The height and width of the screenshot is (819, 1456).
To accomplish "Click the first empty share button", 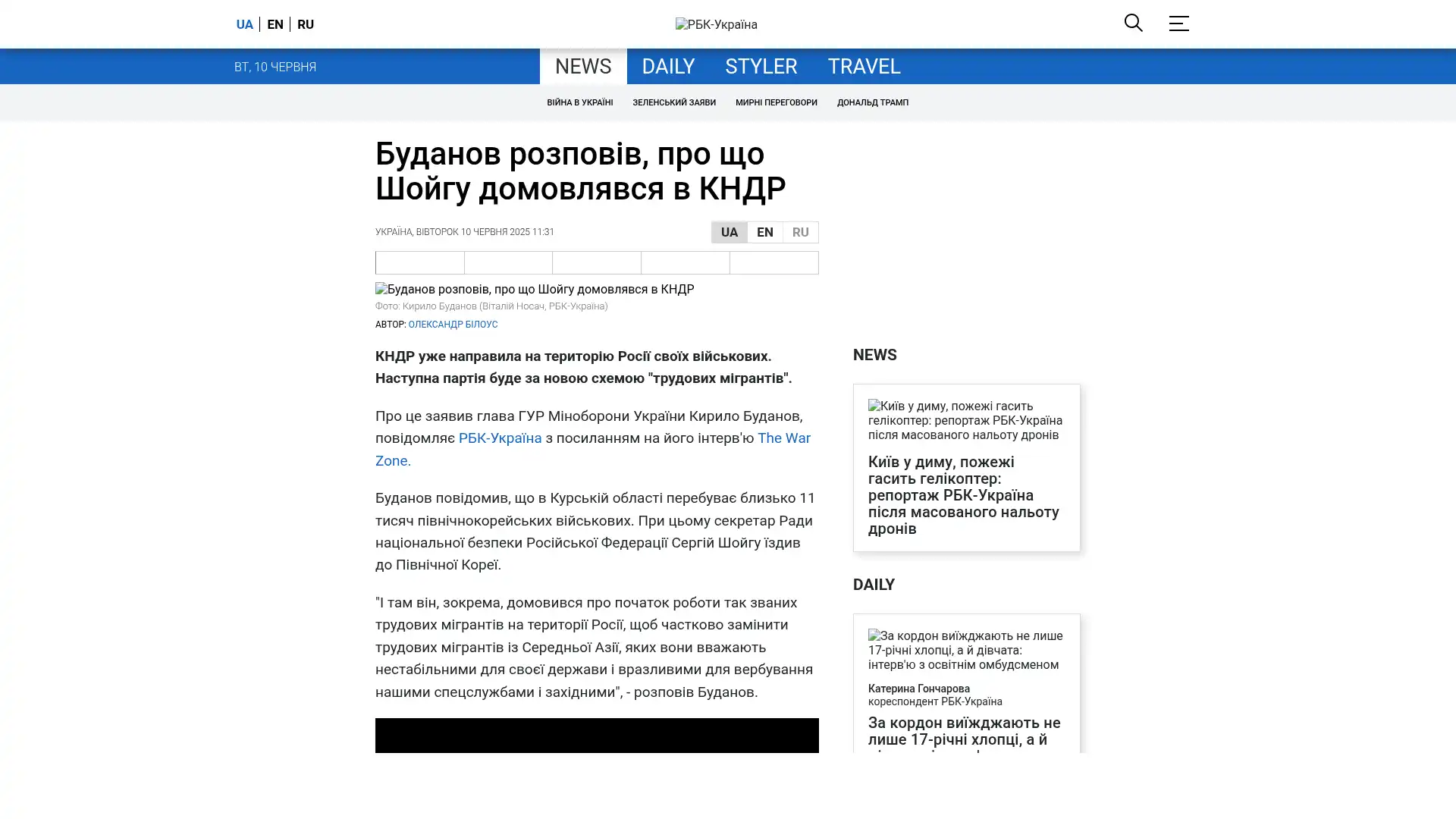I will (x=420, y=262).
